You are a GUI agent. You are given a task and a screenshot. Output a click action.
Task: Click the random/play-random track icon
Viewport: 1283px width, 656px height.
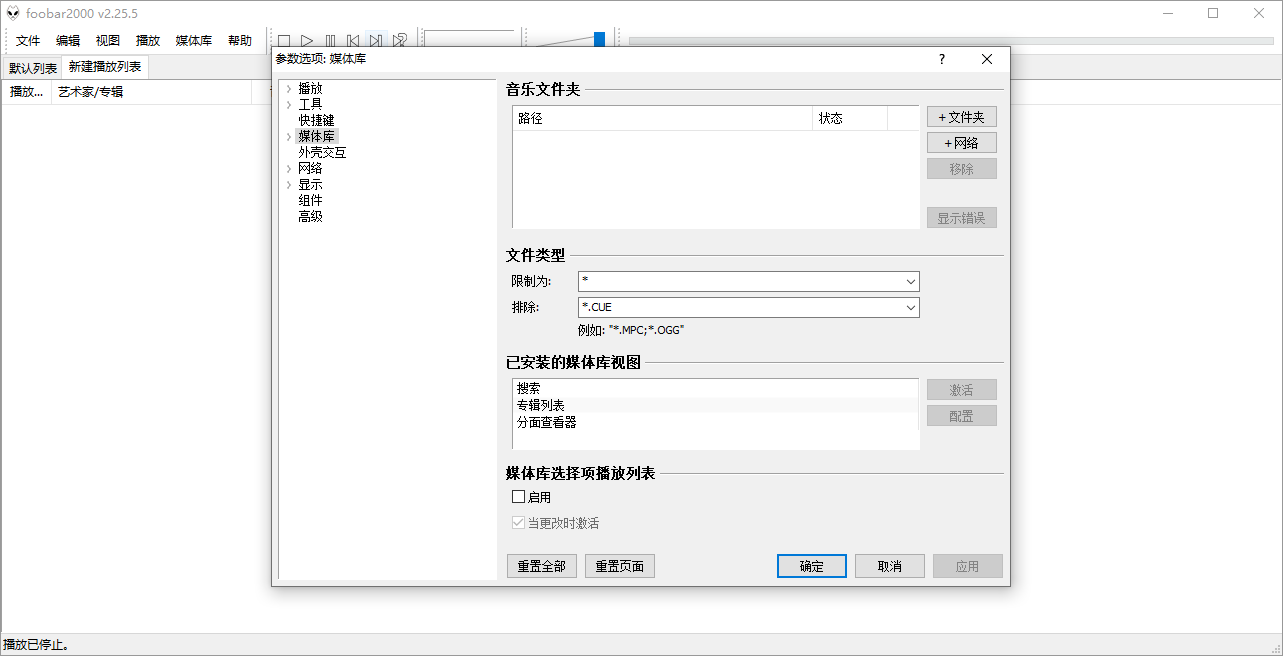tap(400, 39)
